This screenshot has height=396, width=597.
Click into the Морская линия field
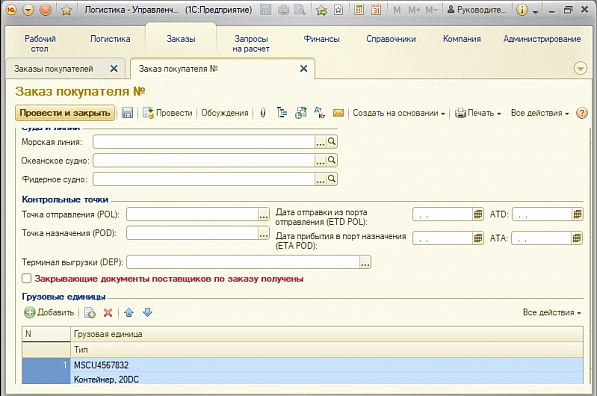(x=204, y=142)
